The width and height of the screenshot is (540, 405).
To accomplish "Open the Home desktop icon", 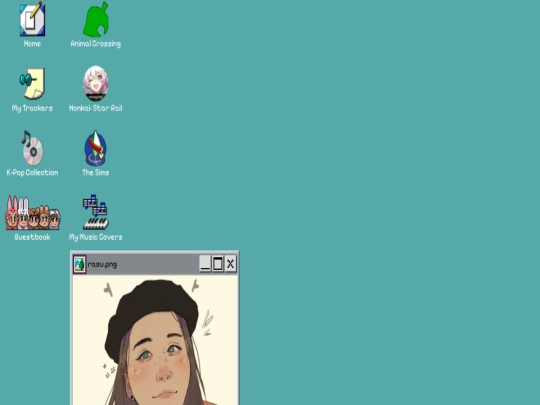I will (x=32, y=19).
